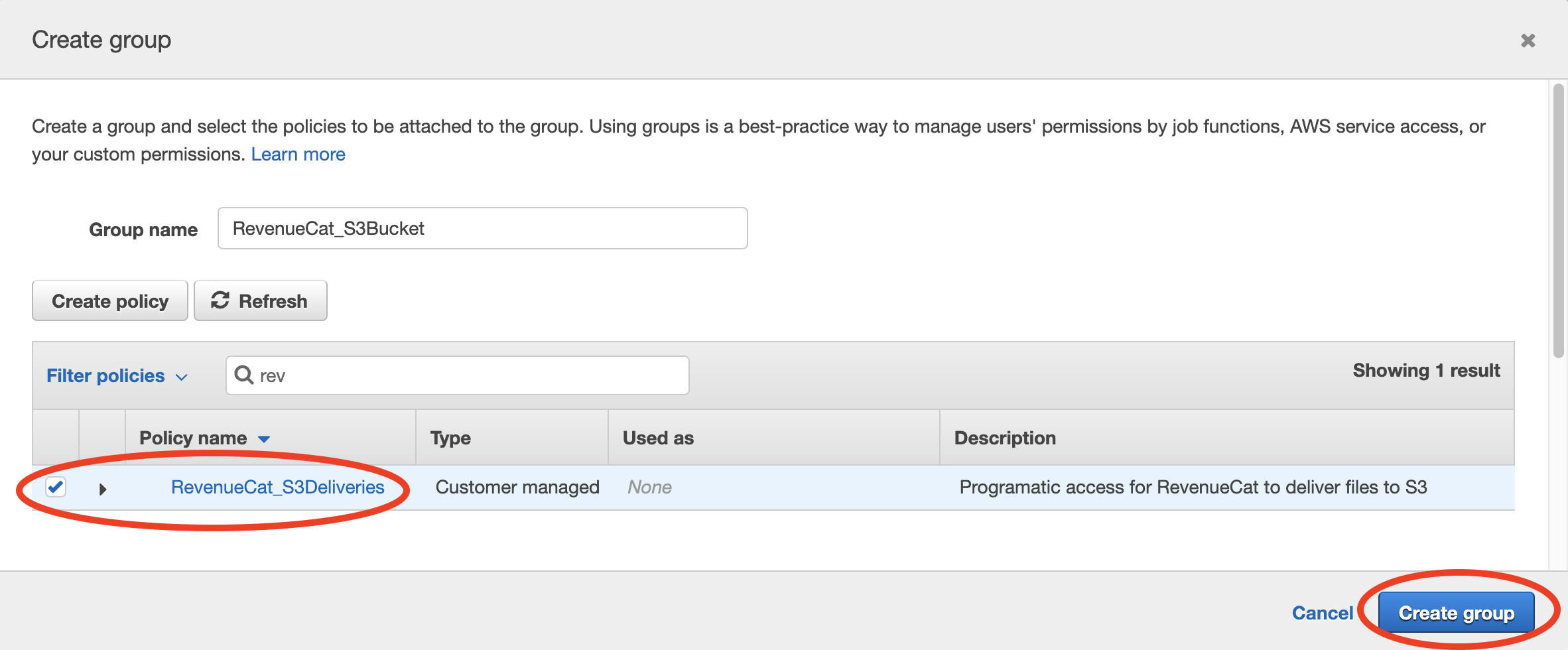Click the Type column header
Viewport: 1568px width, 650px height.
tap(450, 438)
